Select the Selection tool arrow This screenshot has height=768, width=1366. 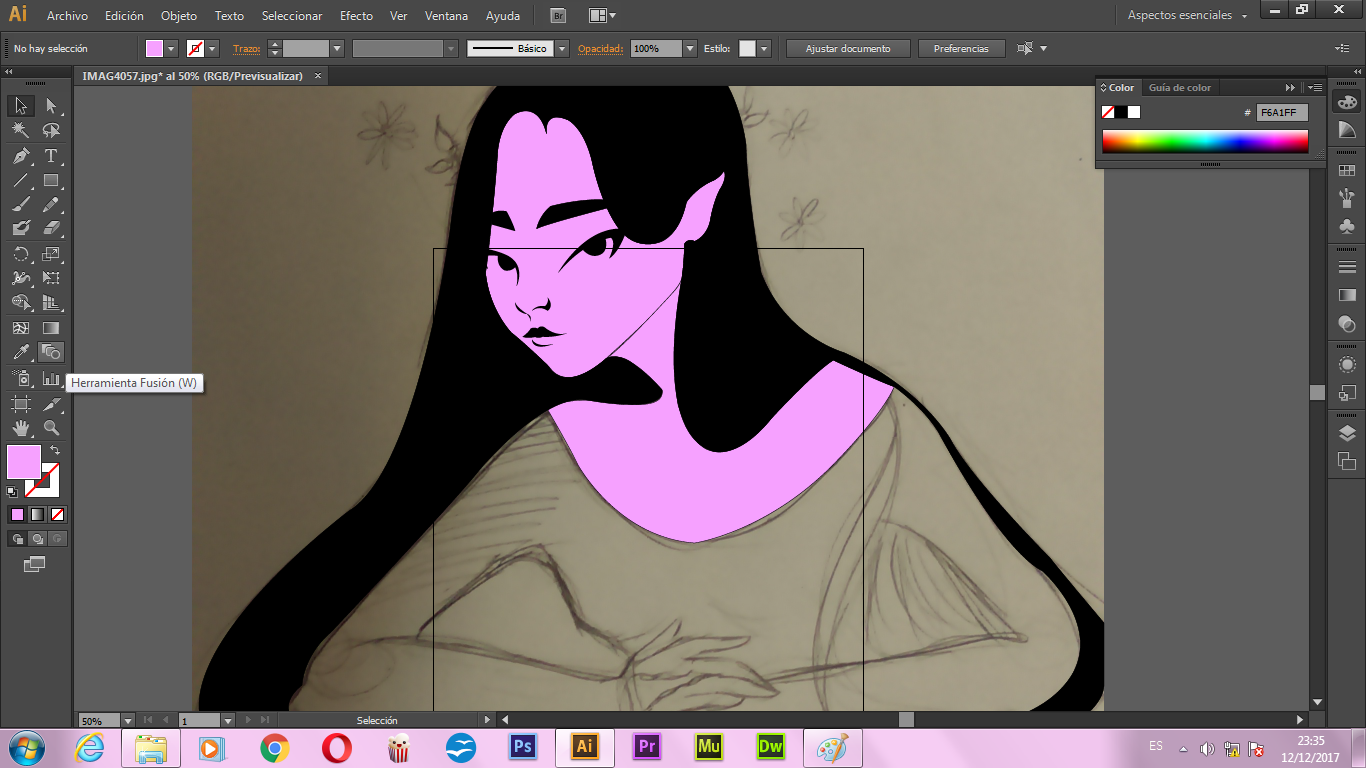pyautogui.click(x=21, y=105)
